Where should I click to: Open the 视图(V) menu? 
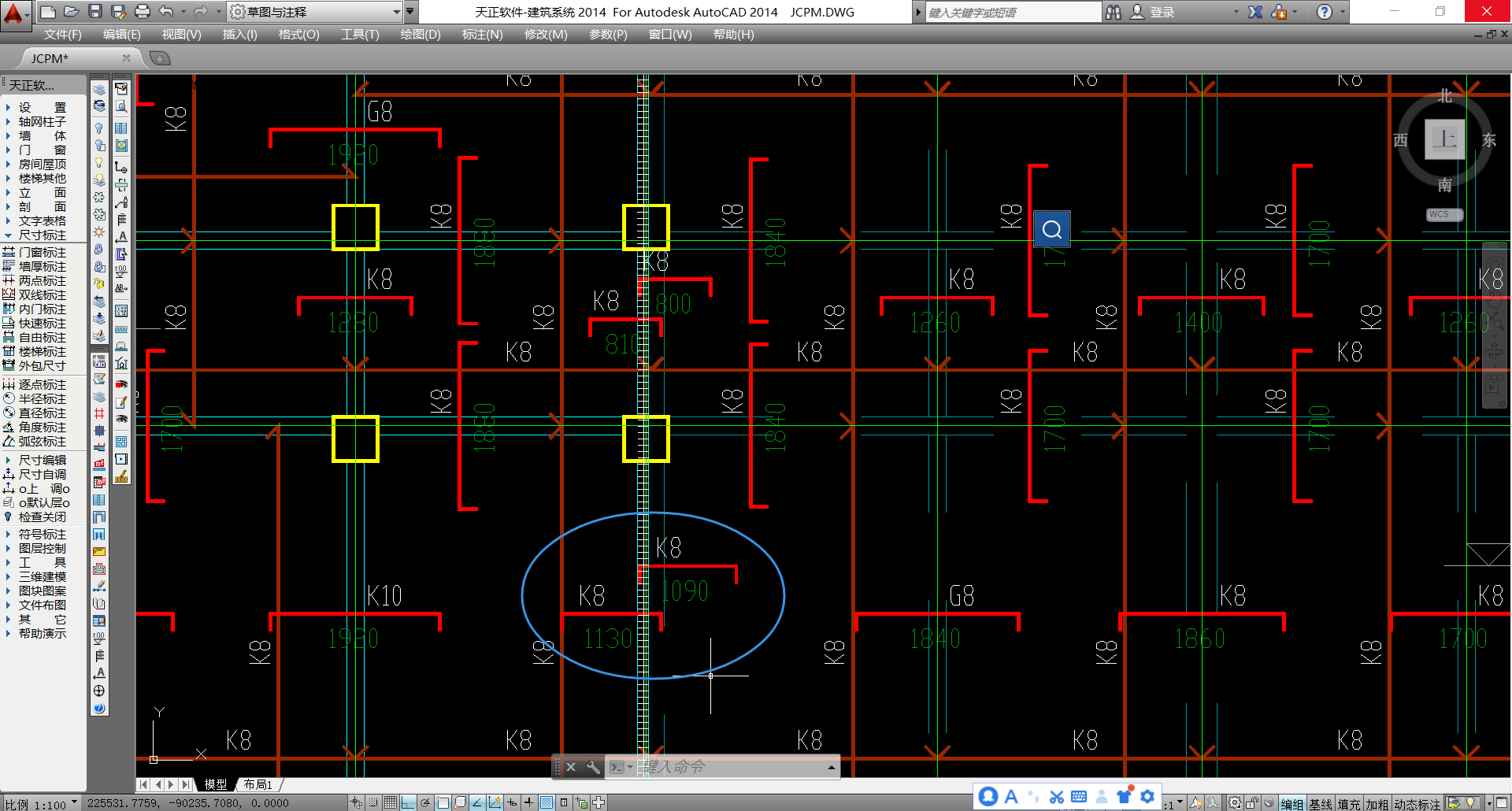(181, 35)
